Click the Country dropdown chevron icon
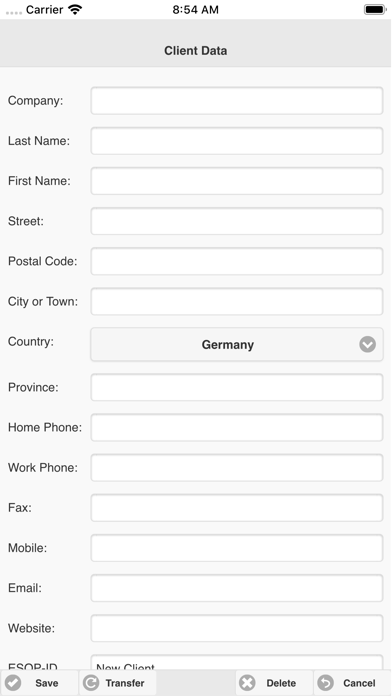392x696 pixels. pos(368,344)
